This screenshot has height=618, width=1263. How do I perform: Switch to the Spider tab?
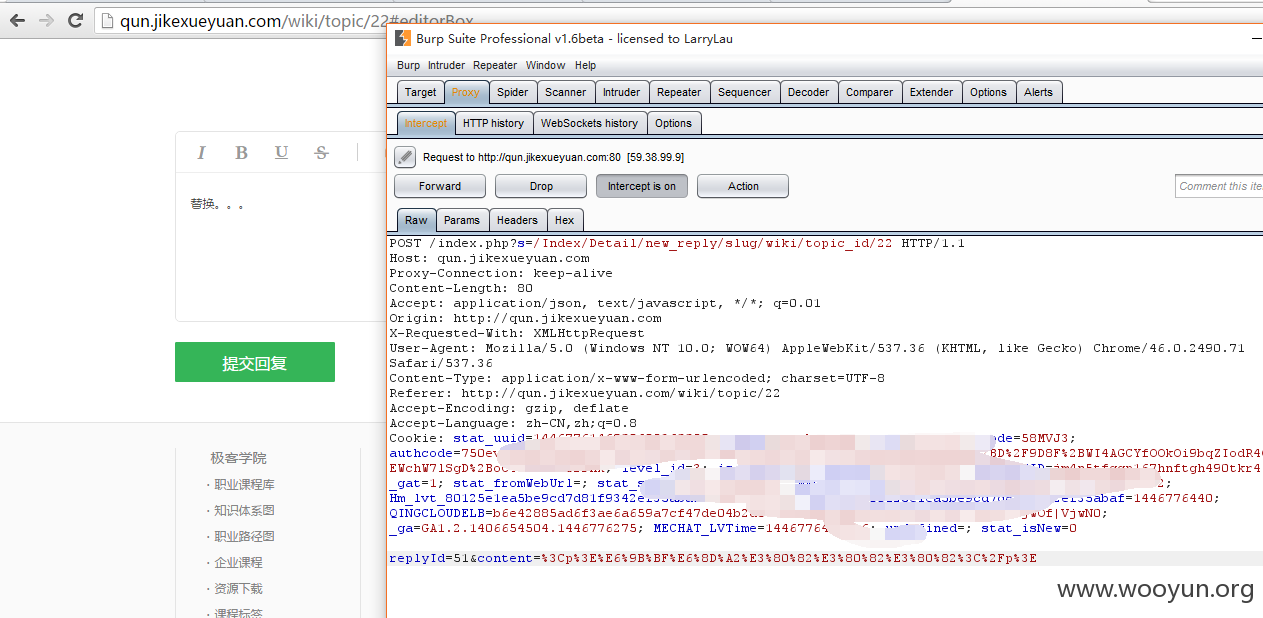coord(513,92)
